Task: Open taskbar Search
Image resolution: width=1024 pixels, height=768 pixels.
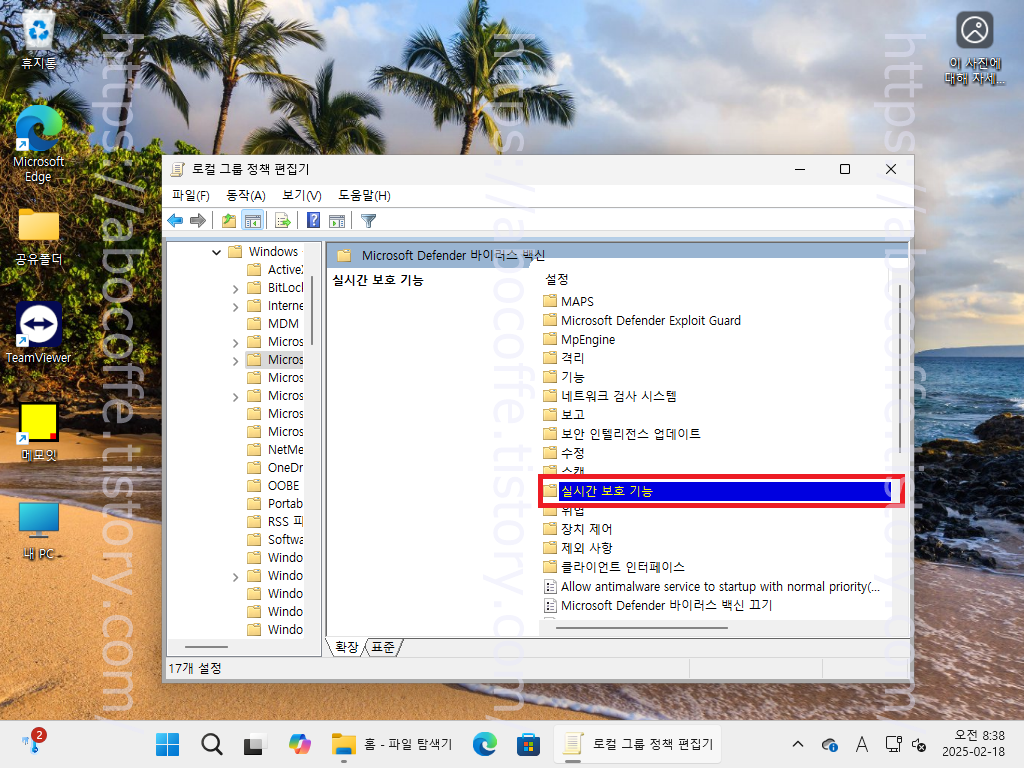Action: click(212, 744)
